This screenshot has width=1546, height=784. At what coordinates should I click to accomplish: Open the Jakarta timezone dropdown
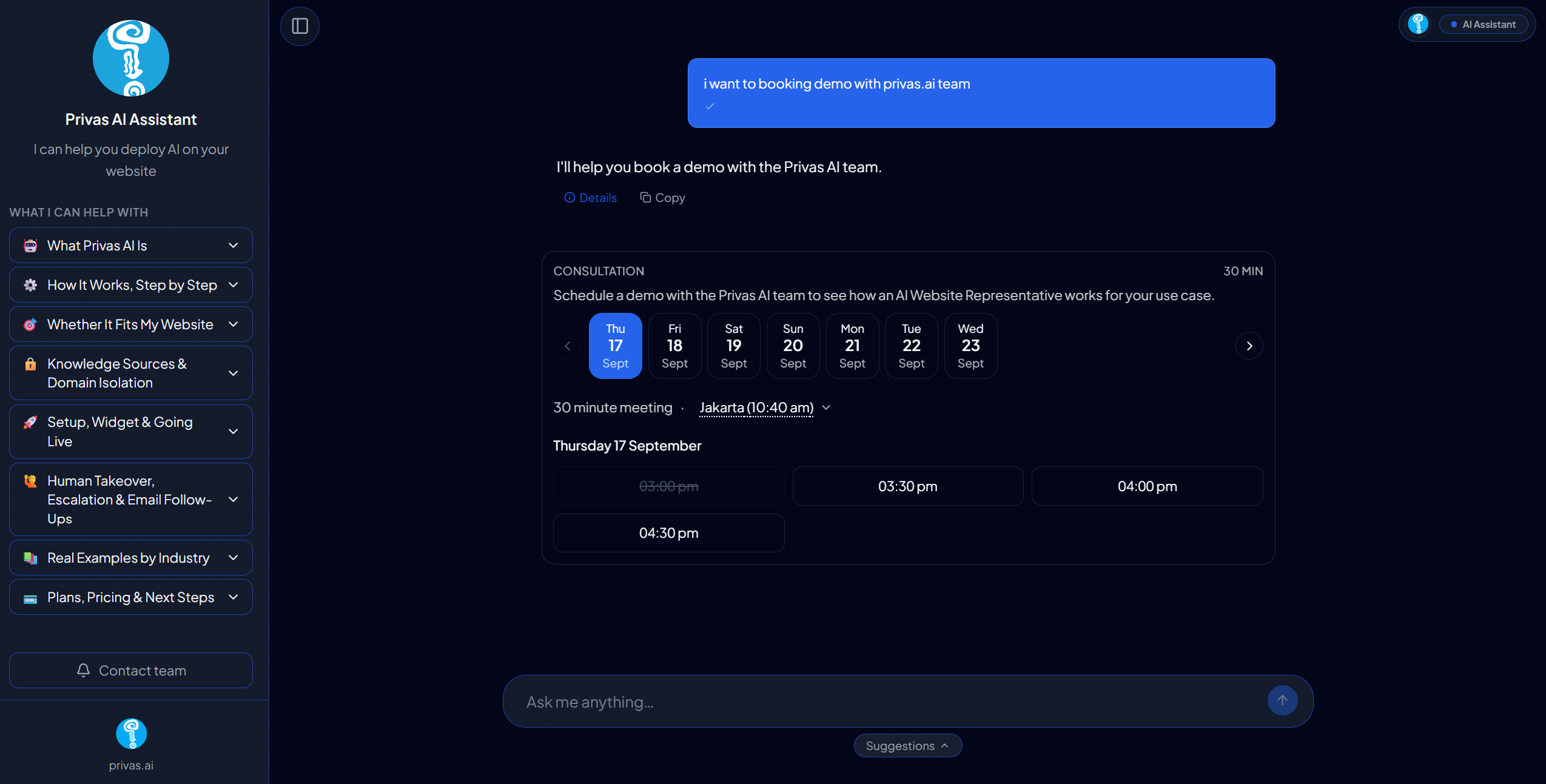pyautogui.click(x=764, y=407)
